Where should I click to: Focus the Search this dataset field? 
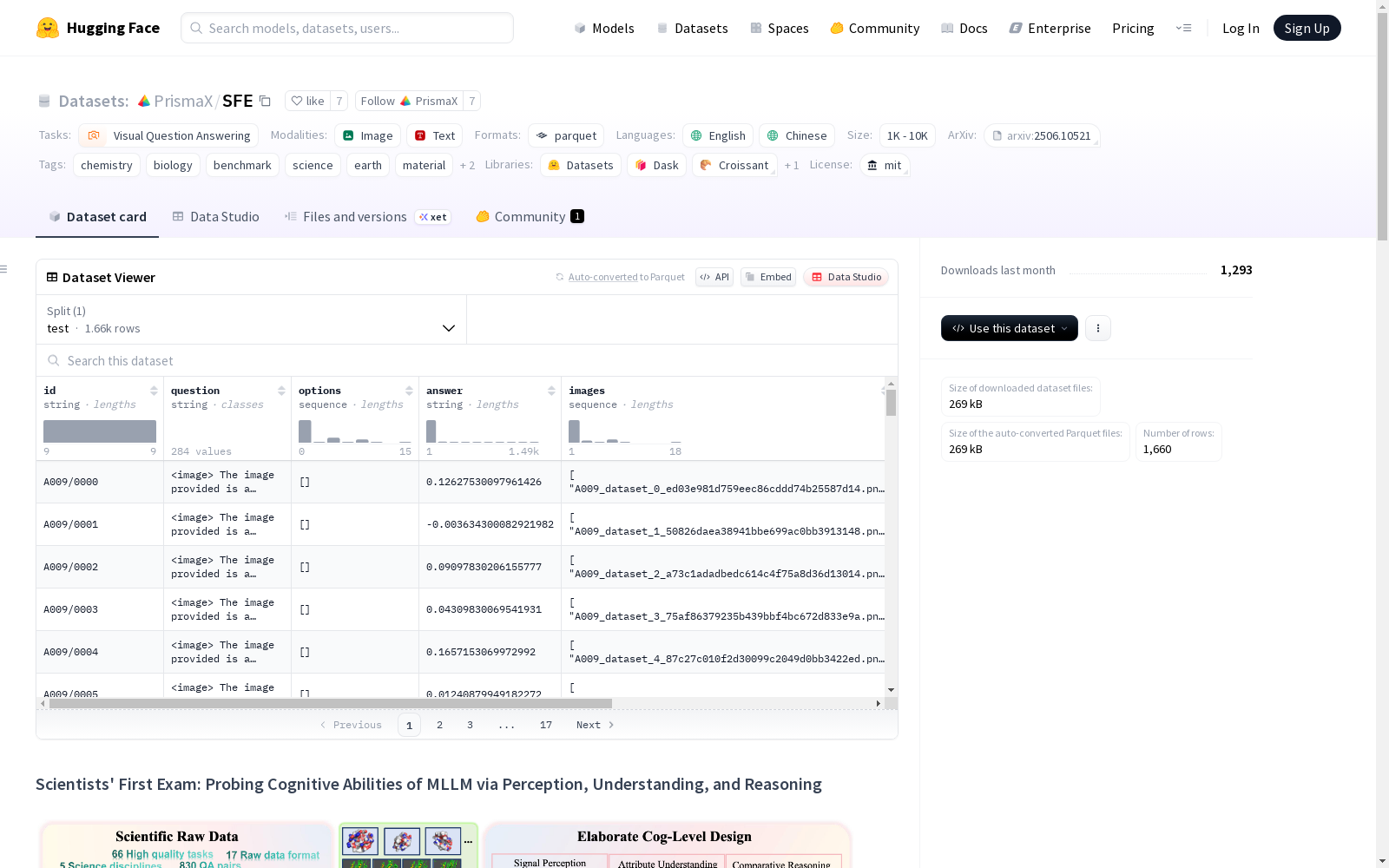pyautogui.click(x=467, y=360)
